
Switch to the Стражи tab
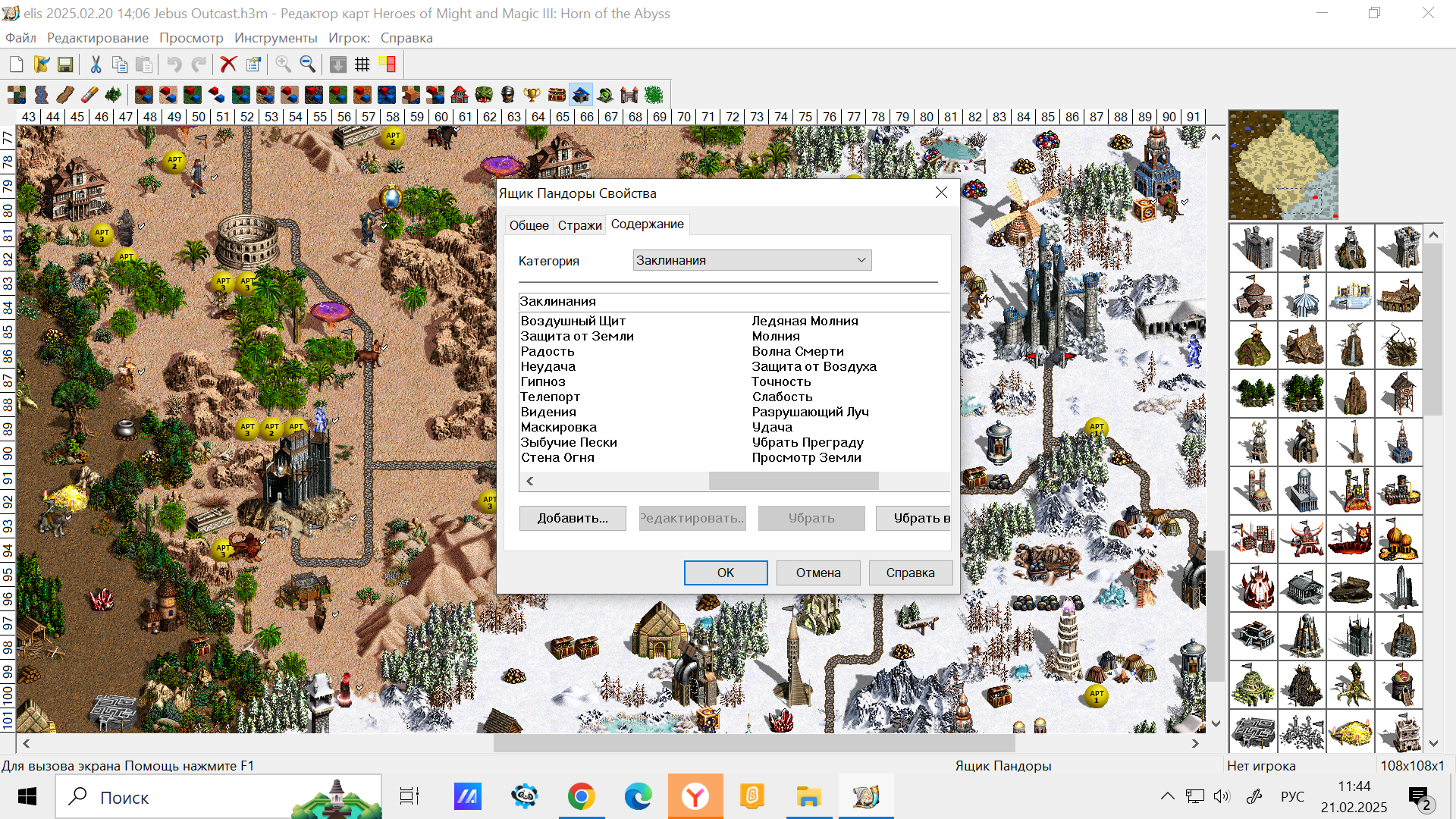click(579, 225)
